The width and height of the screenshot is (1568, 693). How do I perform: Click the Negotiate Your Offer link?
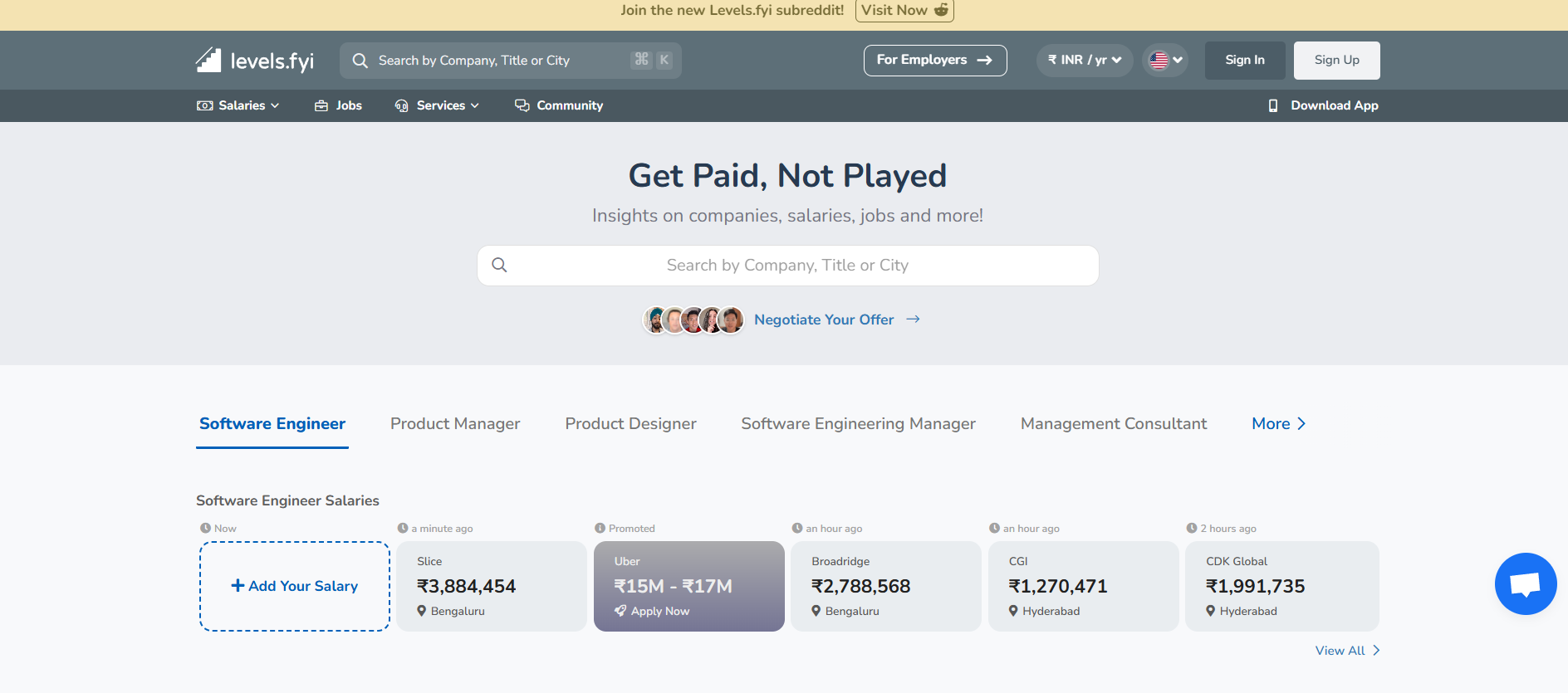pos(824,320)
